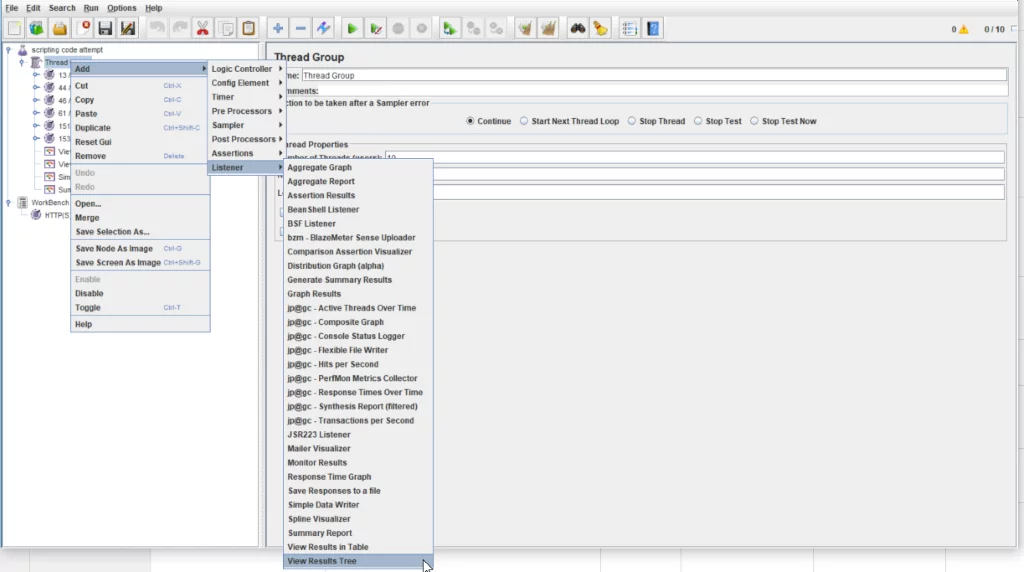Copy selection using the toolbar copy icon
This screenshot has width=1024, height=572.
point(226,29)
